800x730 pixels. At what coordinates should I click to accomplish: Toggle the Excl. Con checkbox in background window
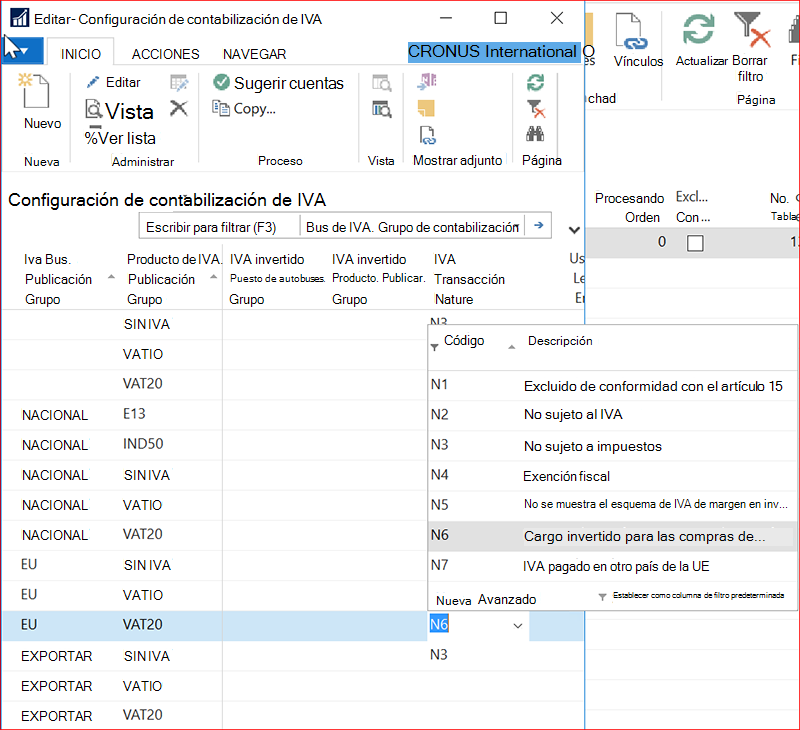coord(695,243)
